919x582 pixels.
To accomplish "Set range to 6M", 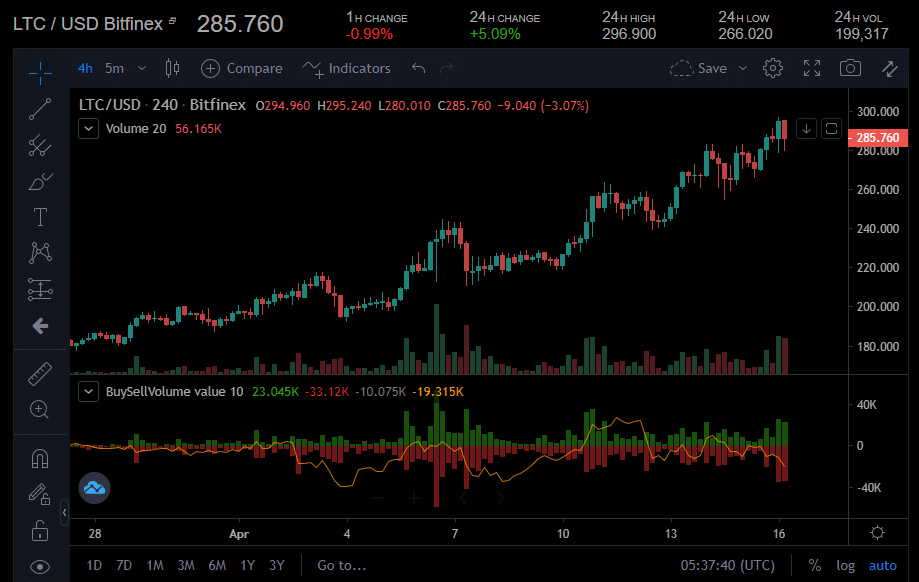I will click(217, 565).
